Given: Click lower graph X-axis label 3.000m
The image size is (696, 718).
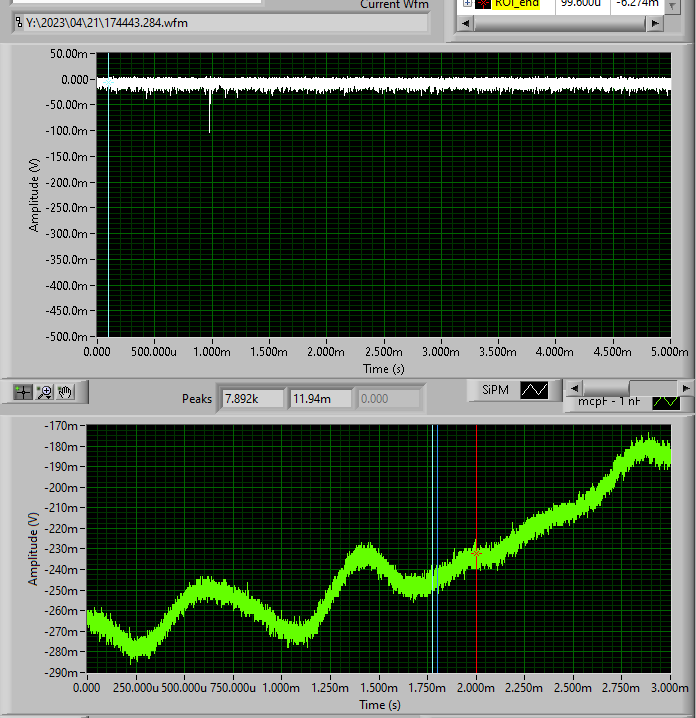Looking at the screenshot, I should click(670, 688).
